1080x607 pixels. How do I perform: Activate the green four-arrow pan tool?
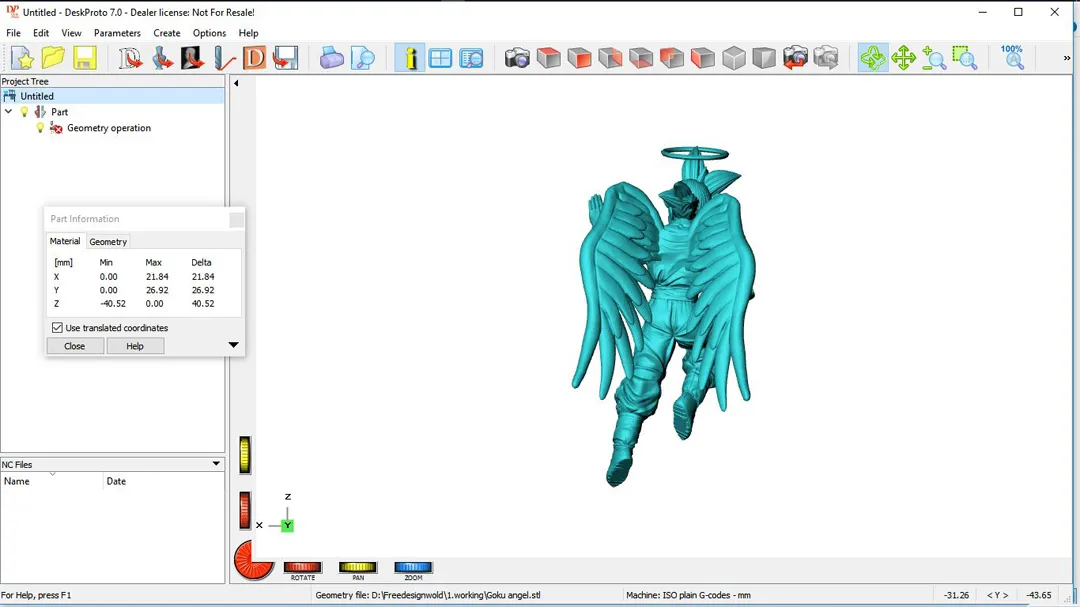903,59
